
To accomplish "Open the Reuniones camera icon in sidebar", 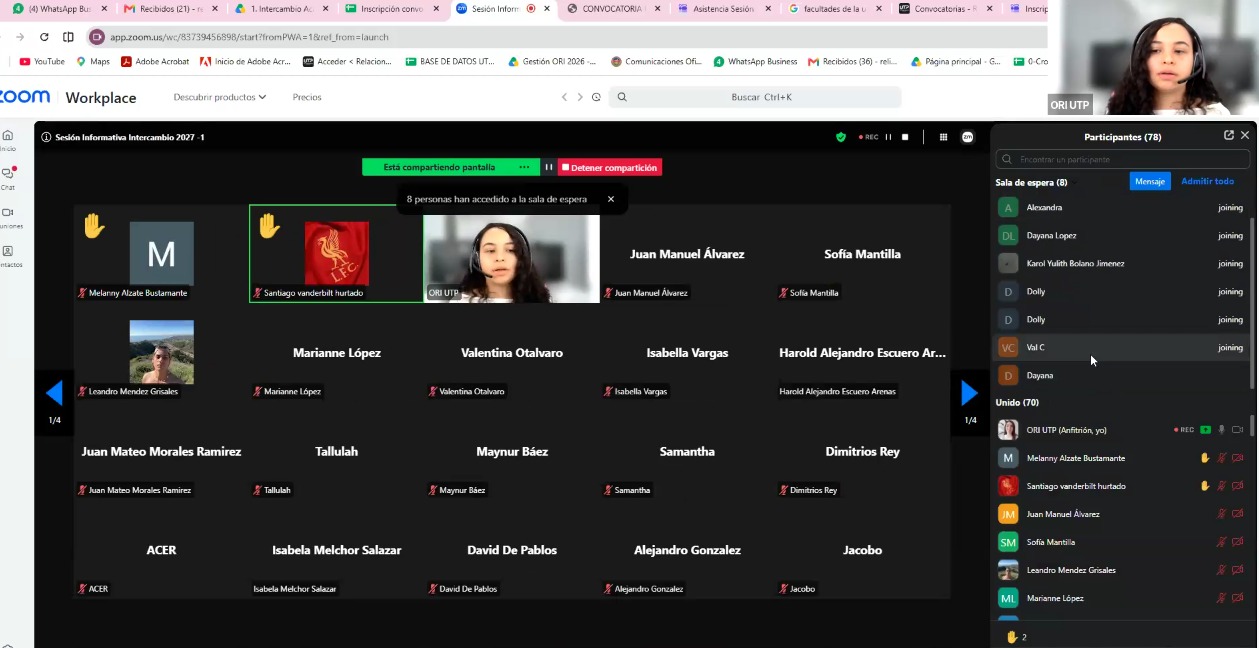I will (x=8, y=212).
